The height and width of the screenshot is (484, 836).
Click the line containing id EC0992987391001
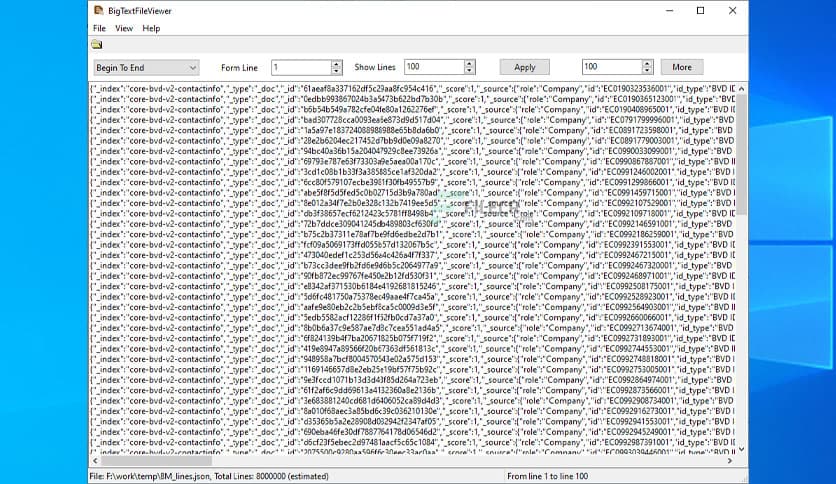(413, 442)
